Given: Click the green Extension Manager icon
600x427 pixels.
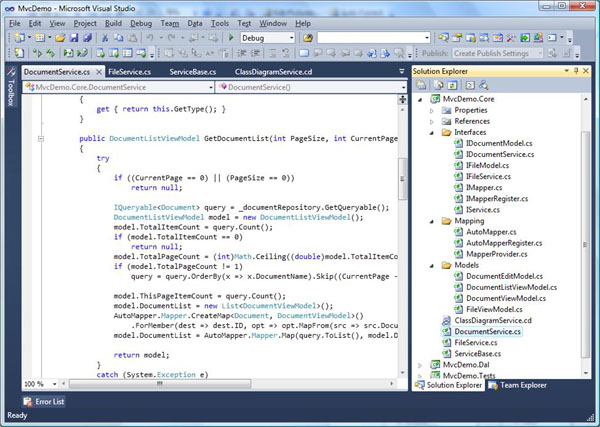Looking at the screenshot, I should coord(525,37).
